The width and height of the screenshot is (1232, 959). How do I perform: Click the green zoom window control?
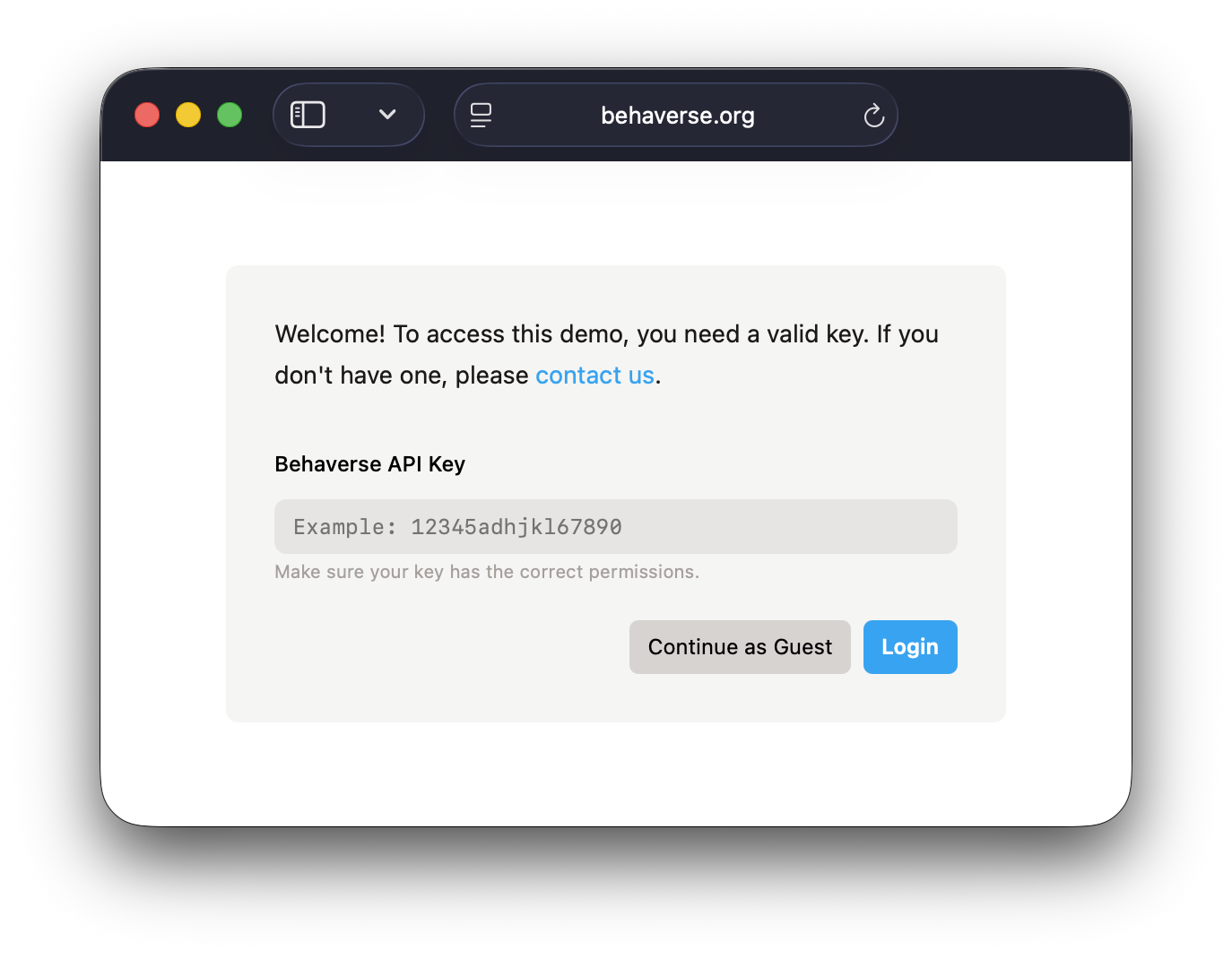pos(230,115)
